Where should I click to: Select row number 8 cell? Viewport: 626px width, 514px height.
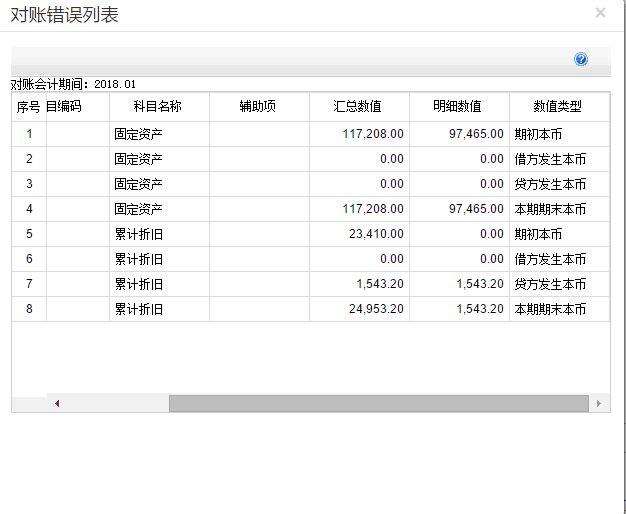[x=29, y=309]
